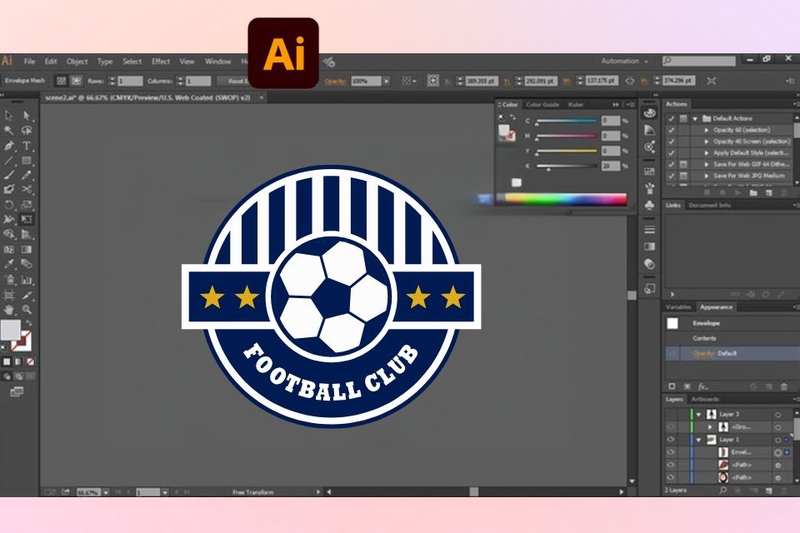
Task: Open the Opacity 100% dropdown arrow
Action: pyautogui.click(x=386, y=81)
